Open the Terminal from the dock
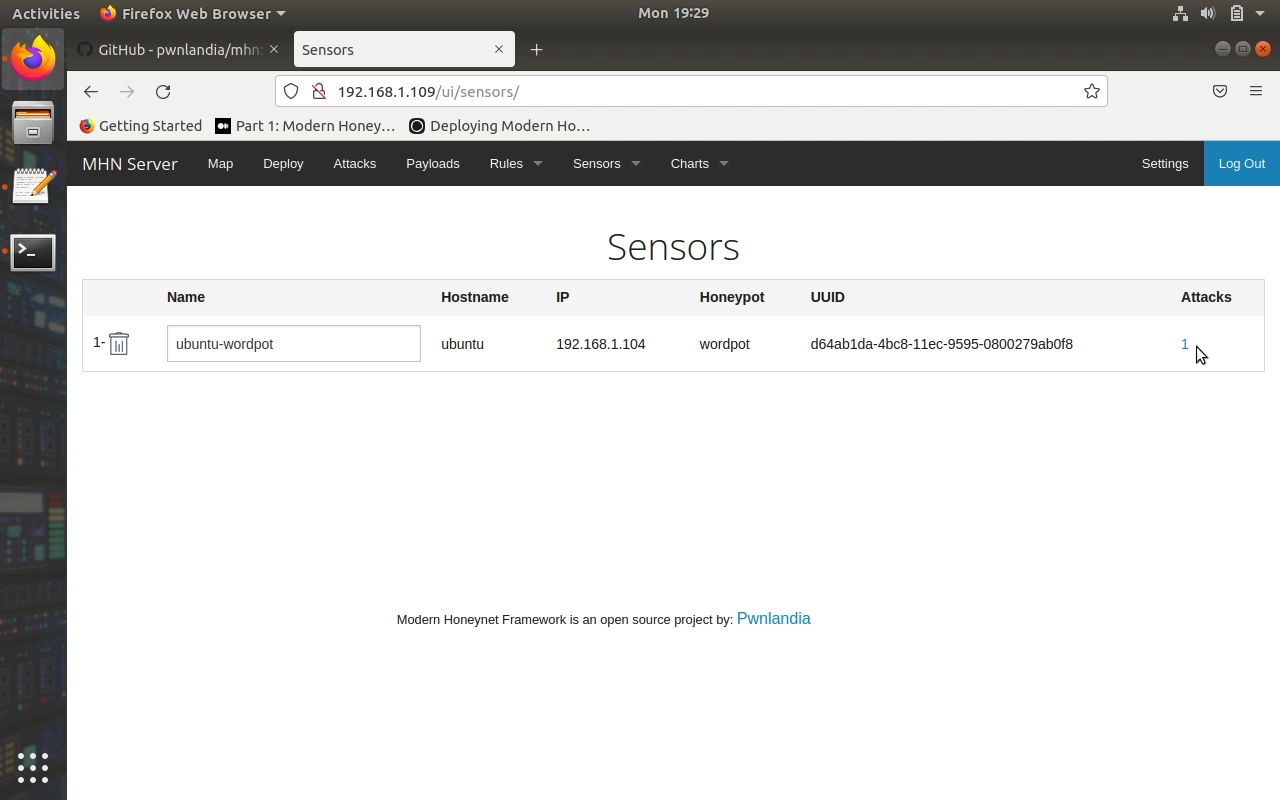This screenshot has height=800, width=1280. (x=33, y=253)
